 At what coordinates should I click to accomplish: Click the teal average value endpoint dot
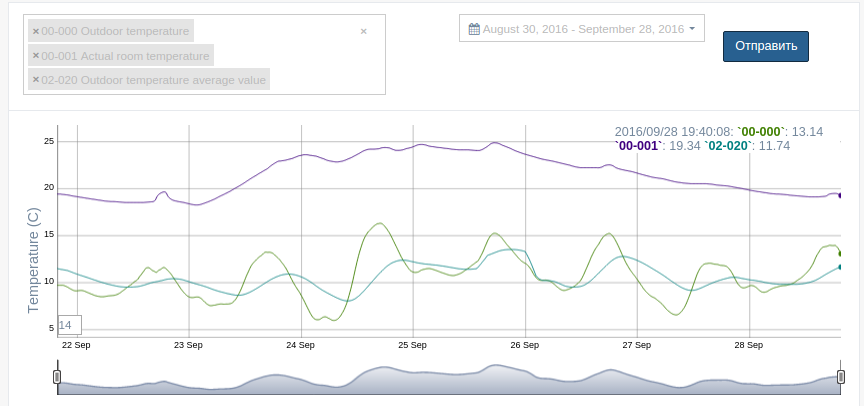pos(840,266)
